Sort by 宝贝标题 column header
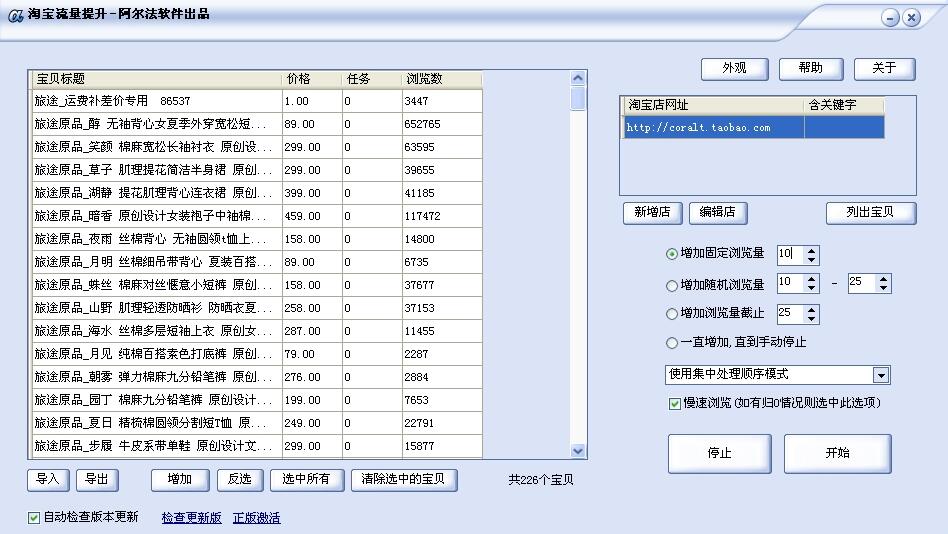The height and width of the screenshot is (534, 948). pos(155,79)
